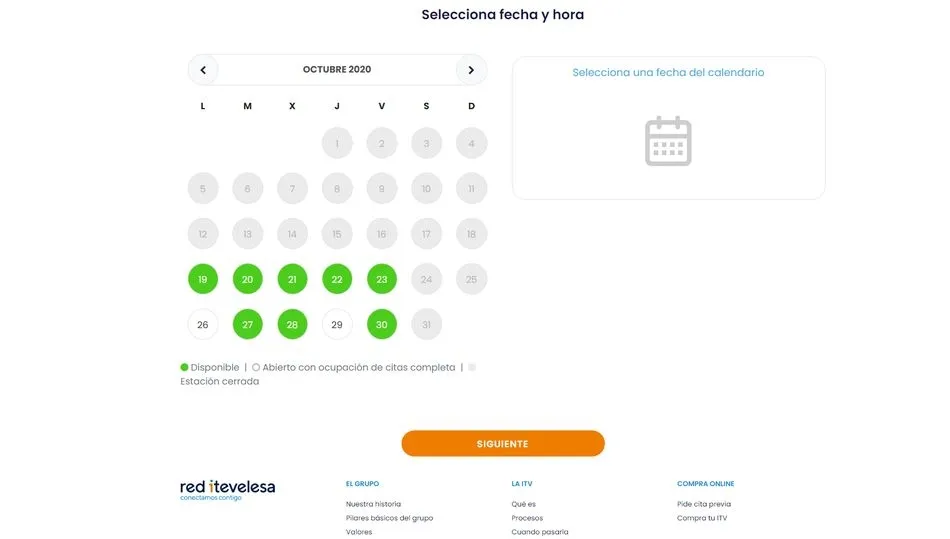Open Pilares básicos del grupo link
The height and width of the screenshot is (539, 950).
click(x=389, y=518)
